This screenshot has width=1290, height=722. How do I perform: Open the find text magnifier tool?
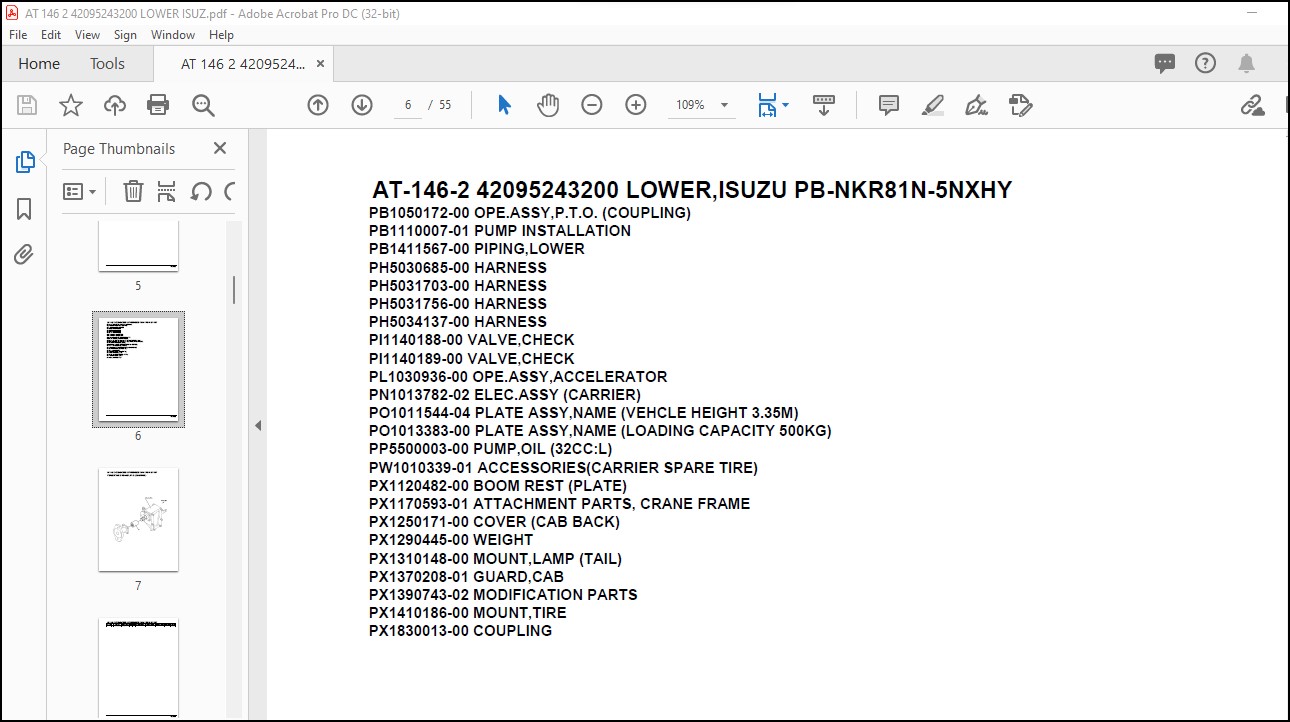pyautogui.click(x=204, y=105)
